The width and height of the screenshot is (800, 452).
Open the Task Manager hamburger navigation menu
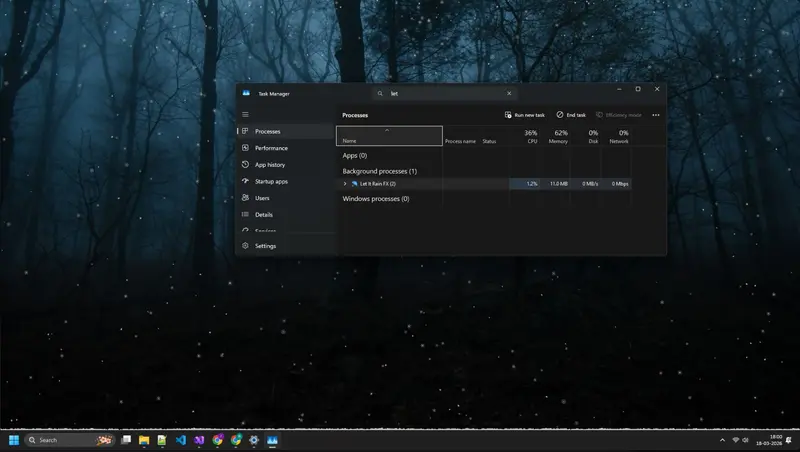point(245,115)
